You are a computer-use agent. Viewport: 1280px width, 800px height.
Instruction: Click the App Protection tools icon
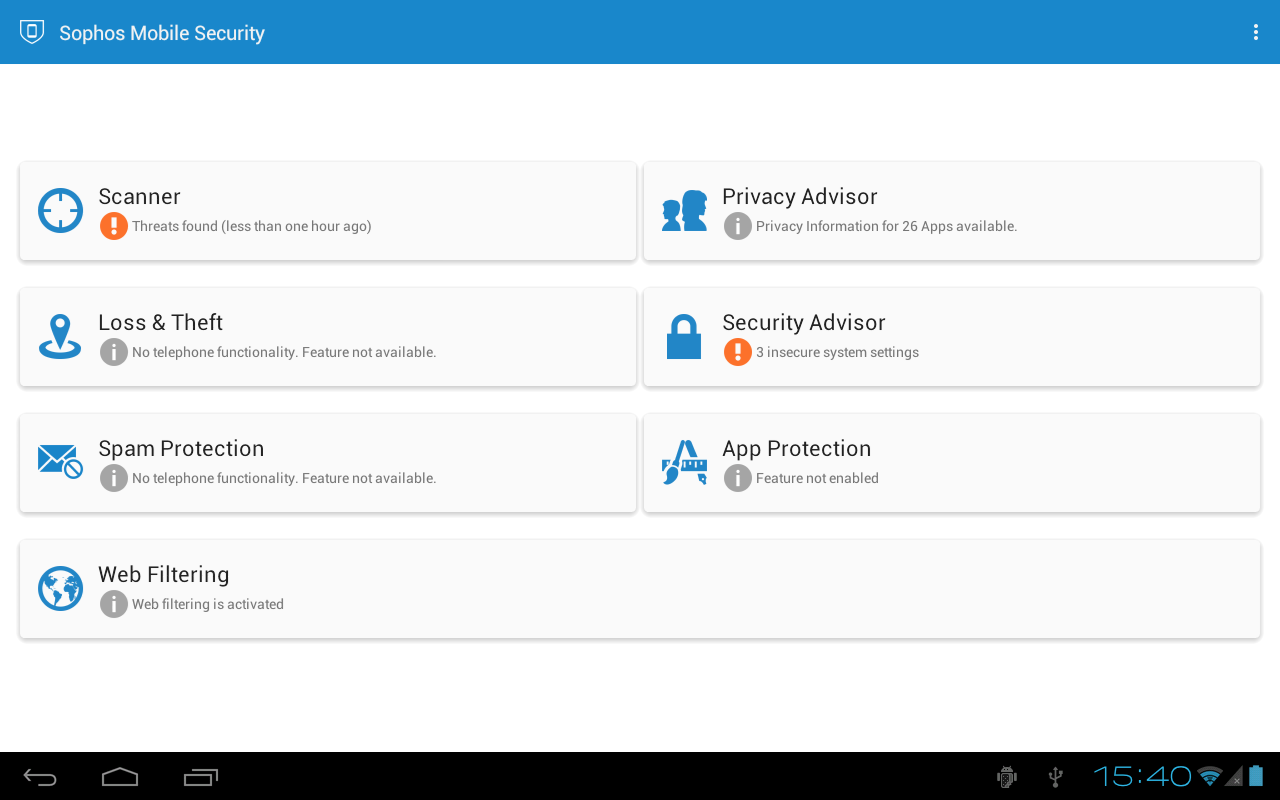684,463
